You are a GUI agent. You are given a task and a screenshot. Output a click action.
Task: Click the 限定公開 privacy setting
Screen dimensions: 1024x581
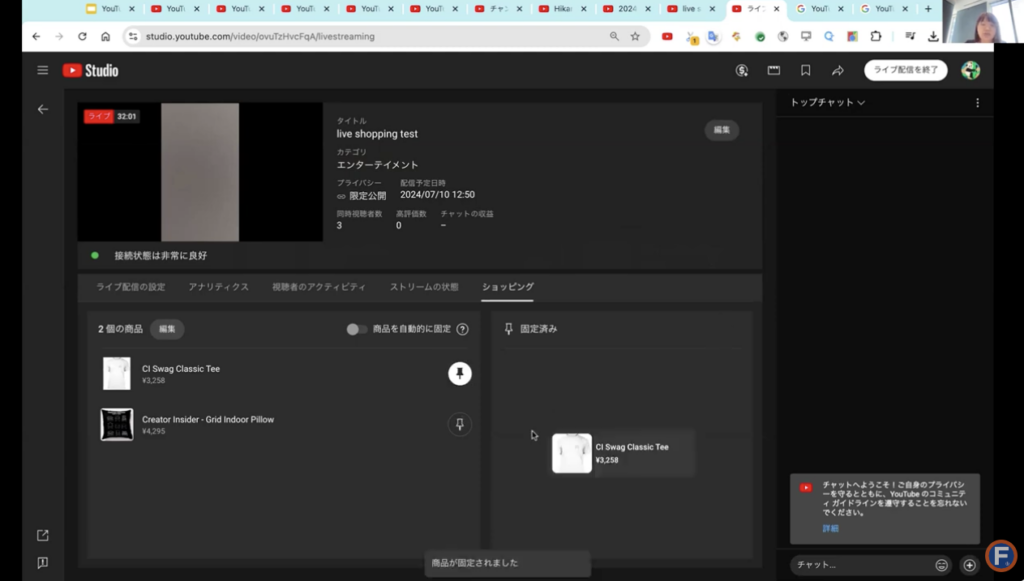click(x=361, y=196)
